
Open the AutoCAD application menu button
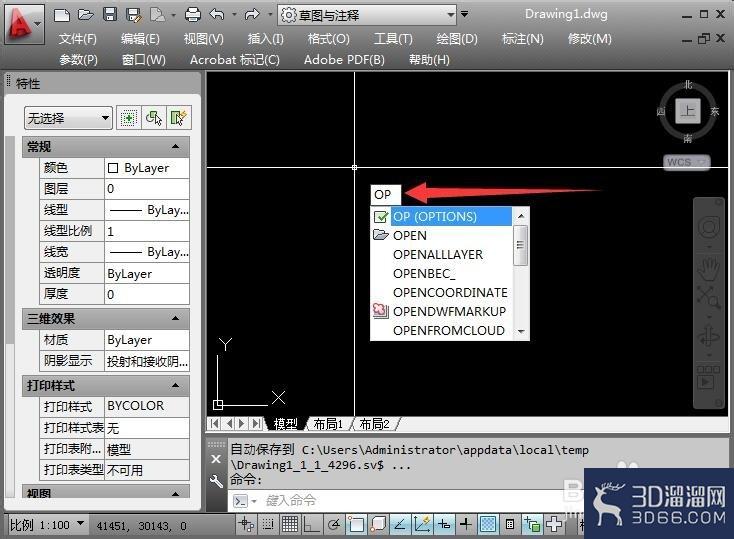point(24,25)
